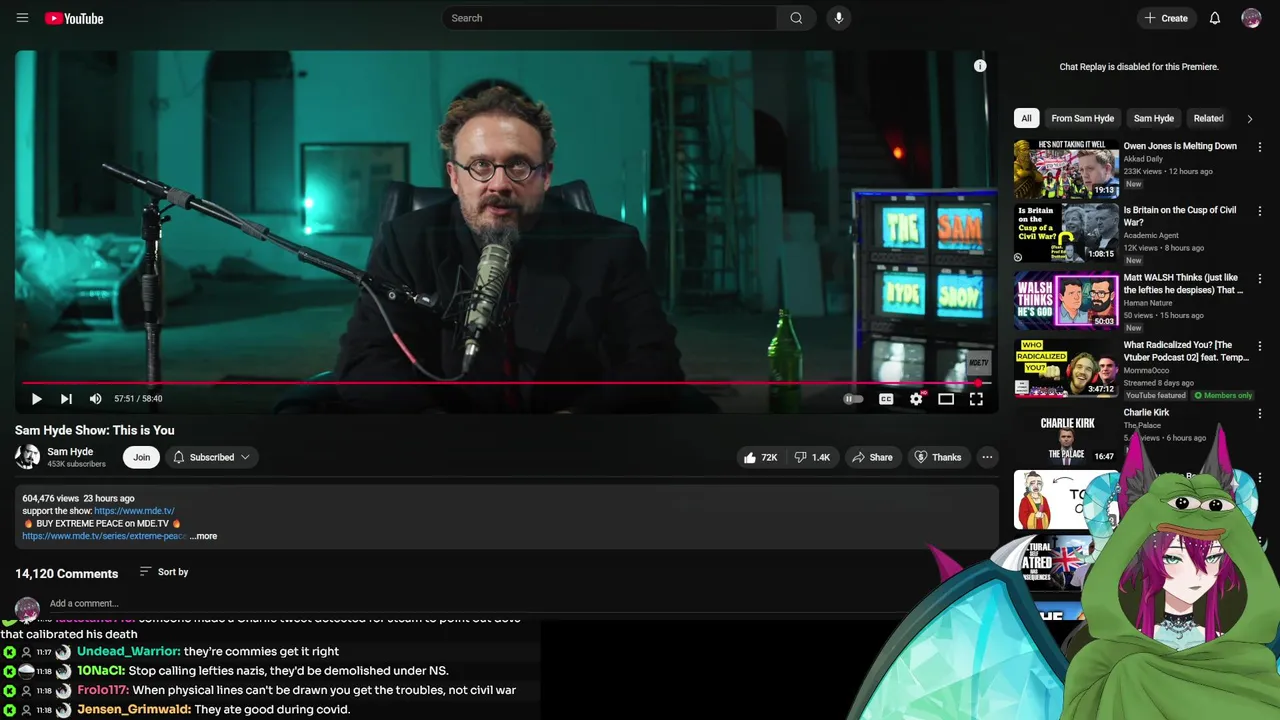The height and width of the screenshot is (720, 1280).
Task: Open options for Matt WALSH video
Action: (1259, 278)
